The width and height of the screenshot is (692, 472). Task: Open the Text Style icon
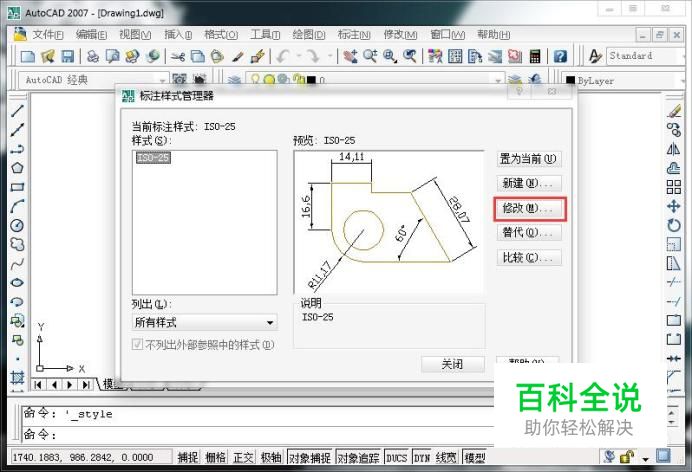point(595,56)
